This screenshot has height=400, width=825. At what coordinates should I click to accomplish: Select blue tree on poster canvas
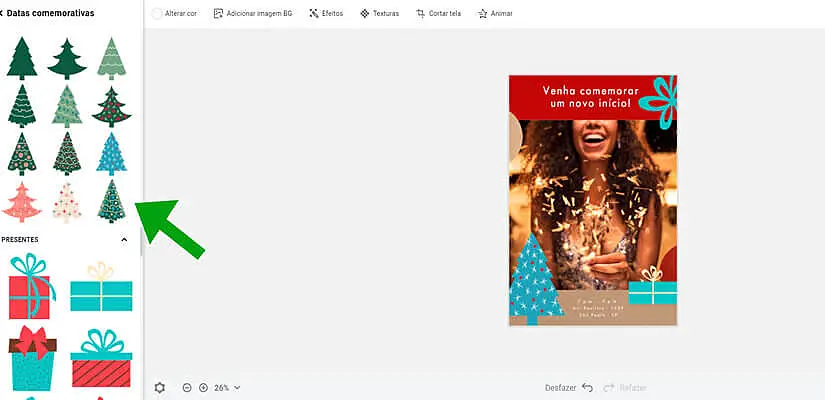pyautogui.click(x=534, y=279)
